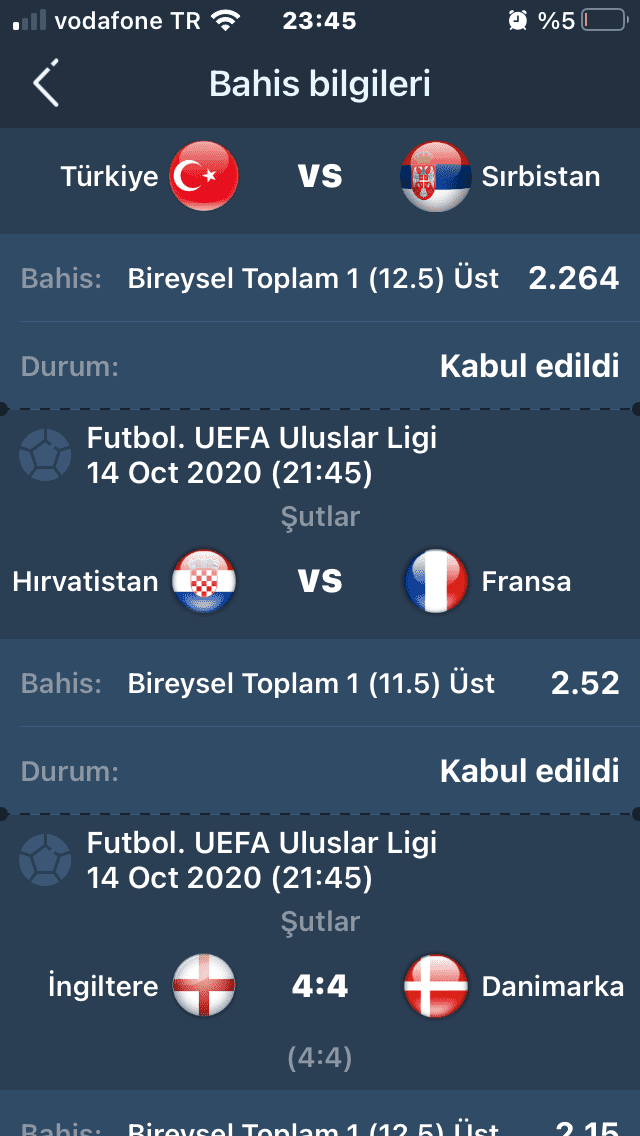Click the Türkiye flag icon
Viewport: 640px width, 1136px height.
coord(204,176)
